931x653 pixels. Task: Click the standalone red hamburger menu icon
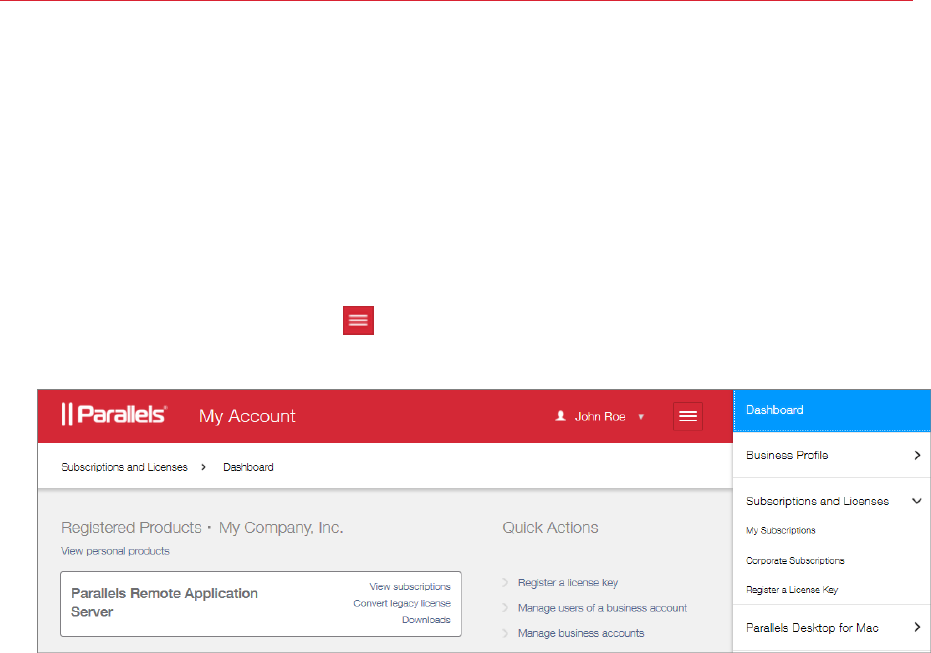358,321
